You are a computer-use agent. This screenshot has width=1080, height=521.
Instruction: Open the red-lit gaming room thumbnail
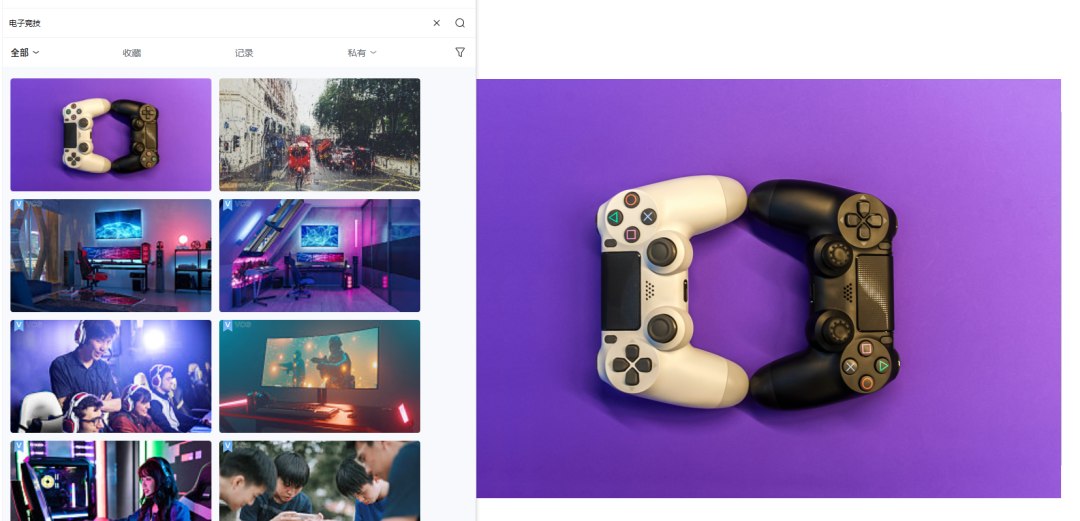click(111, 256)
